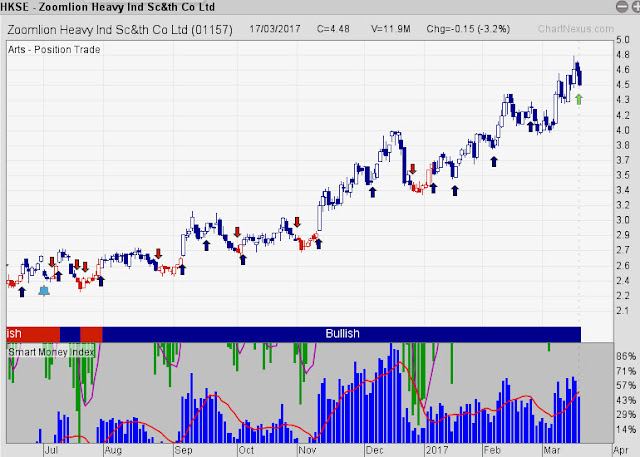This screenshot has height=457, width=640.
Task: Click the black up arrow in early December
Action: click(x=372, y=192)
